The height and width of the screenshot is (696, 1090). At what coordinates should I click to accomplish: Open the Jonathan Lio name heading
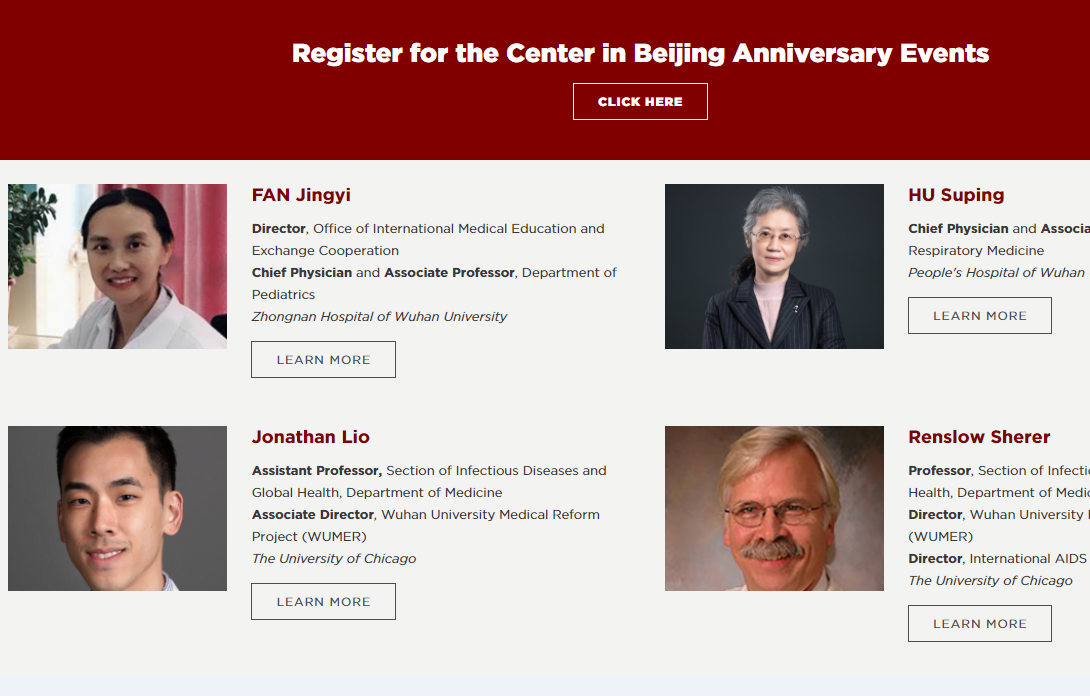[311, 437]
